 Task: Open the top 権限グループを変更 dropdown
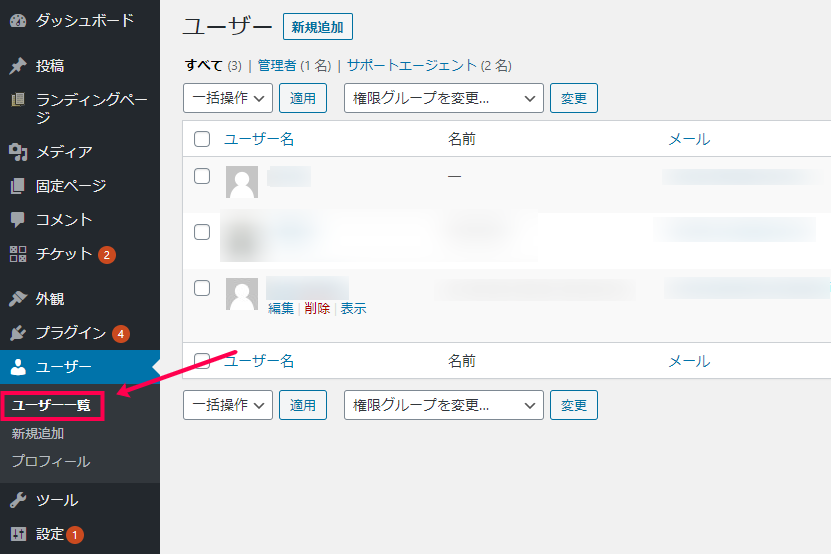pyautogui.click(x=444, y=98)
